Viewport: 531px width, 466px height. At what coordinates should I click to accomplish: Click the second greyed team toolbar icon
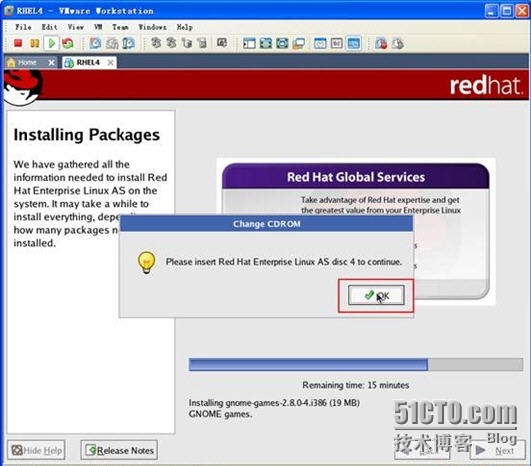tap(171, 43)
